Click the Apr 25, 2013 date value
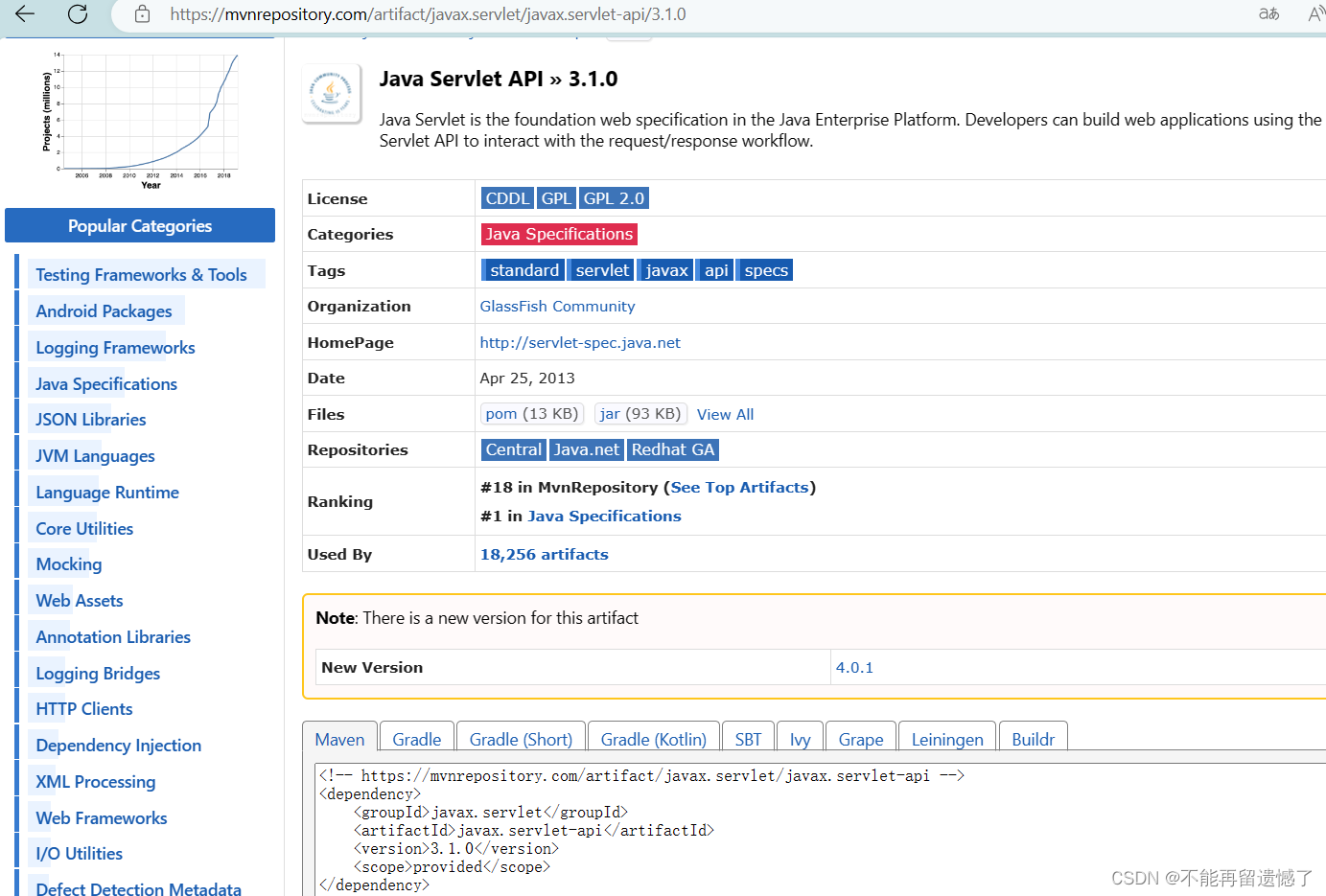The height and width of the screenshot is (896, 1326). [x=527, y=378]
